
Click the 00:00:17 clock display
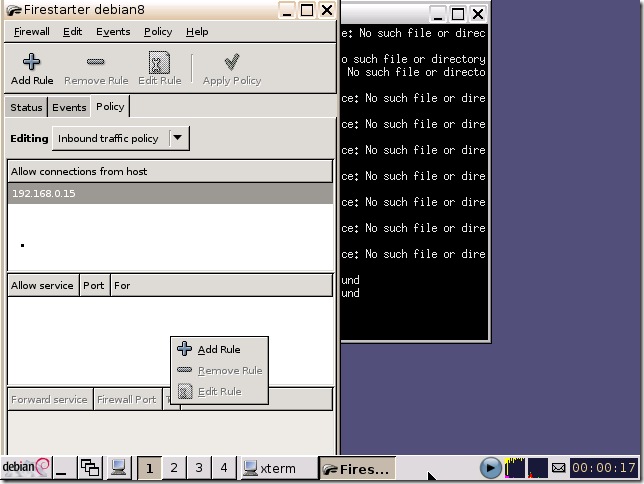point(604,468)
